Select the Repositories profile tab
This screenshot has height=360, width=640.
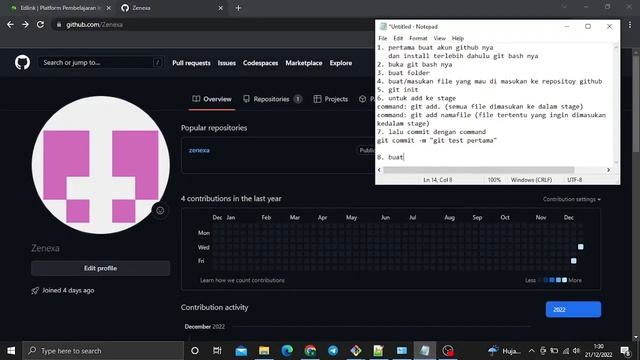tap(272, 99)
